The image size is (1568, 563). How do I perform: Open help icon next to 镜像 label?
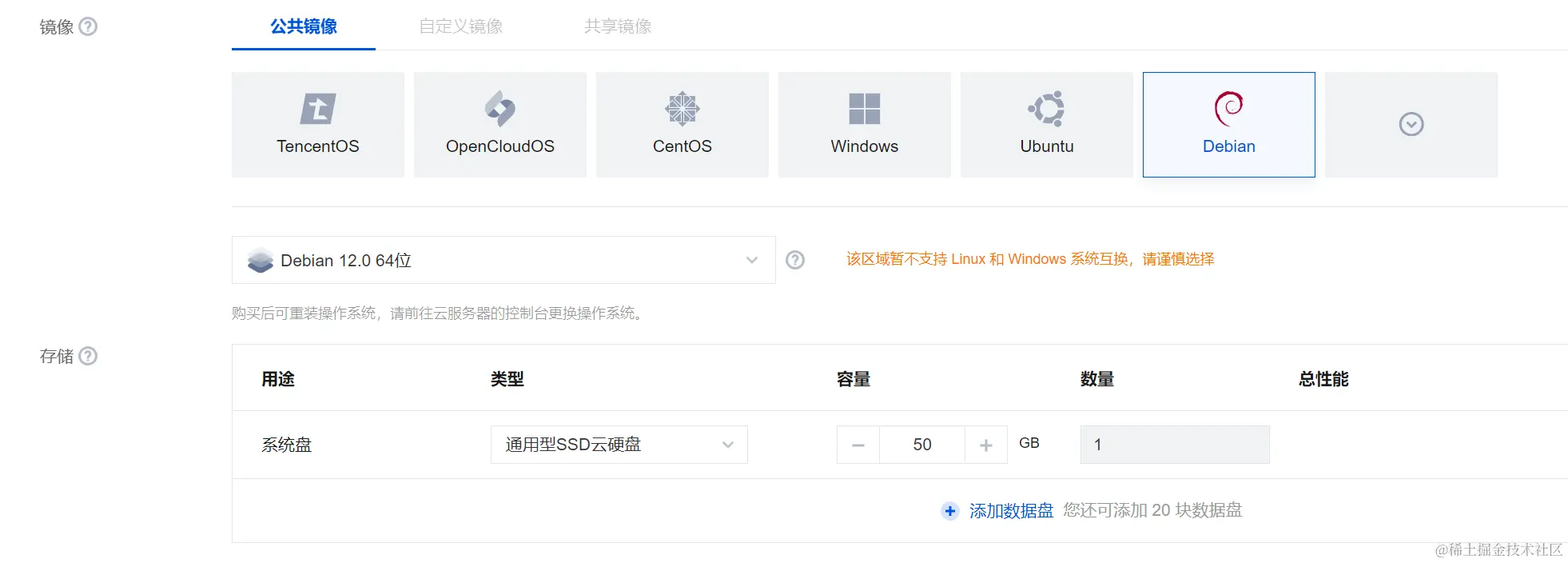point(89,26)
